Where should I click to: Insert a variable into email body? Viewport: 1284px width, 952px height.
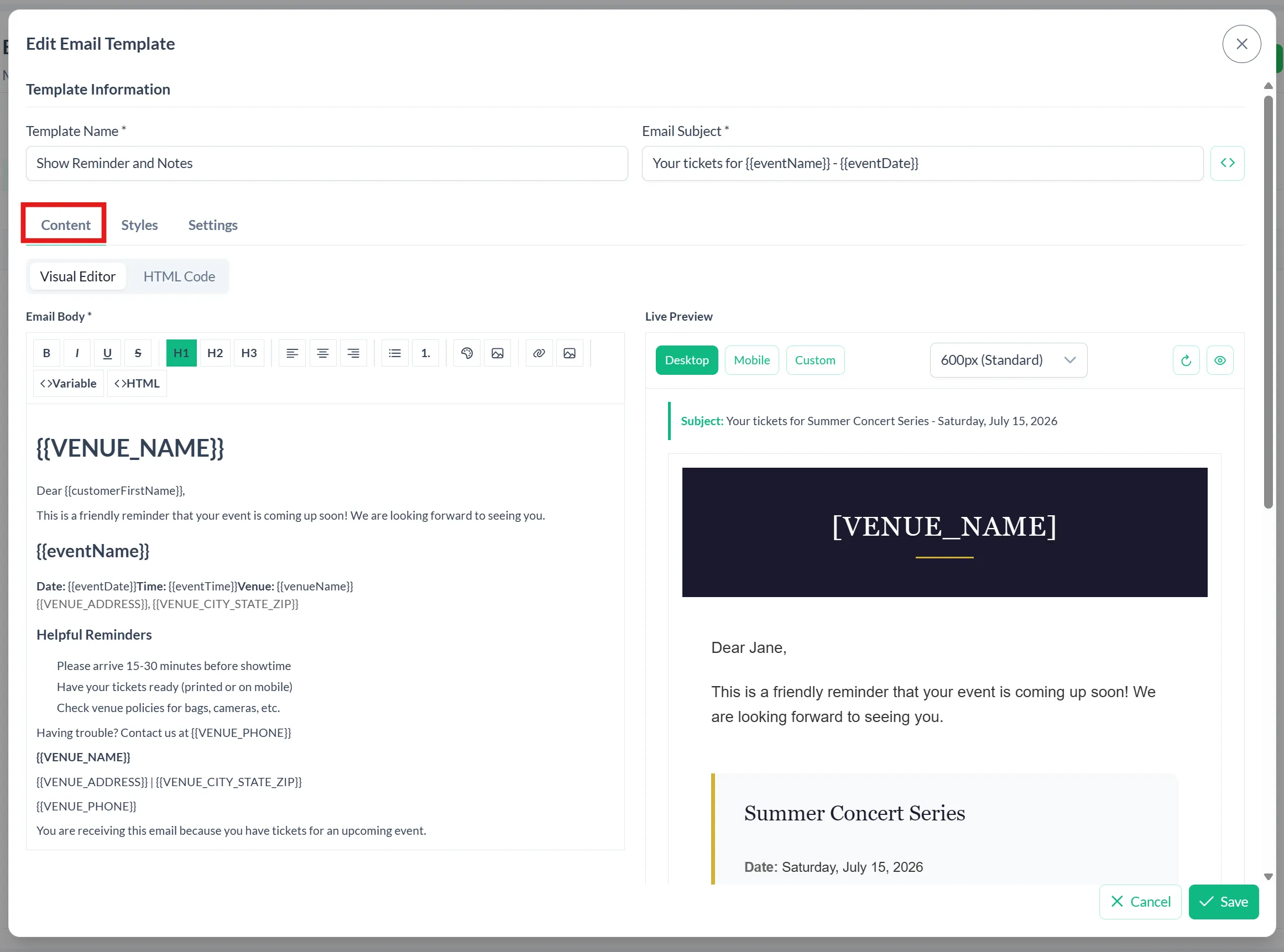[69, 384]
